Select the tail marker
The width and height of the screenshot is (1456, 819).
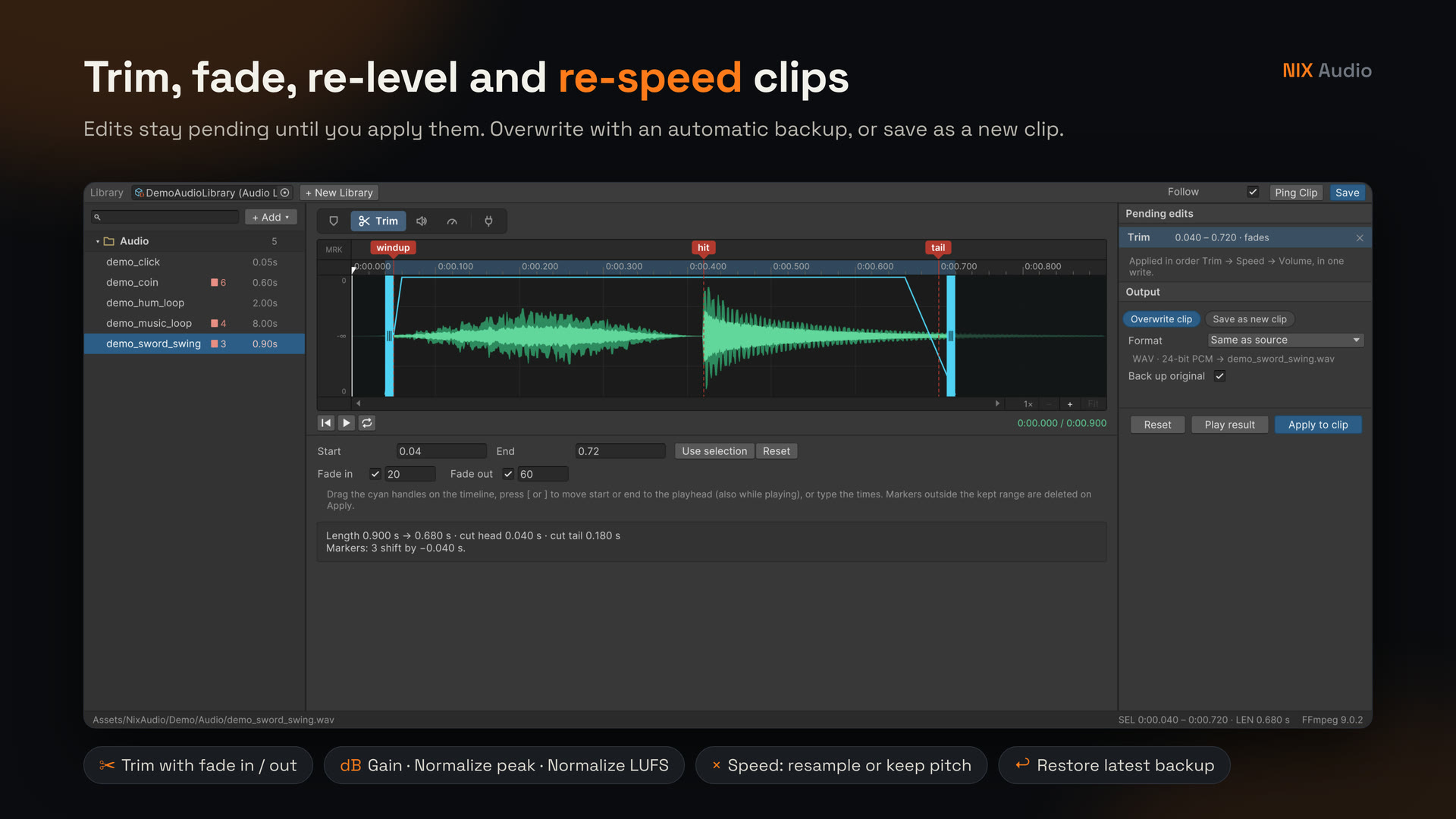938,248
